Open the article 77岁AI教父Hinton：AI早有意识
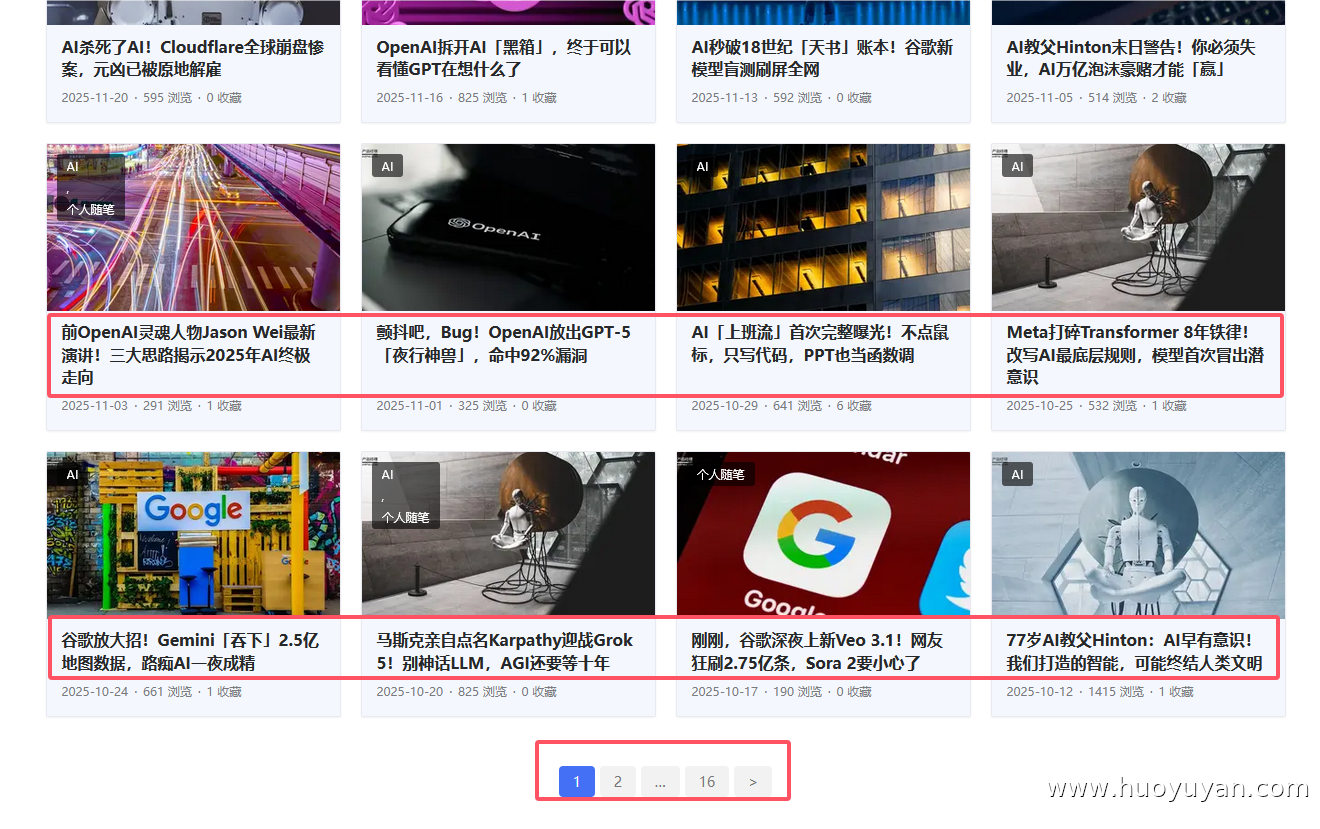 pyautogui.click(x=1134, y=651)
